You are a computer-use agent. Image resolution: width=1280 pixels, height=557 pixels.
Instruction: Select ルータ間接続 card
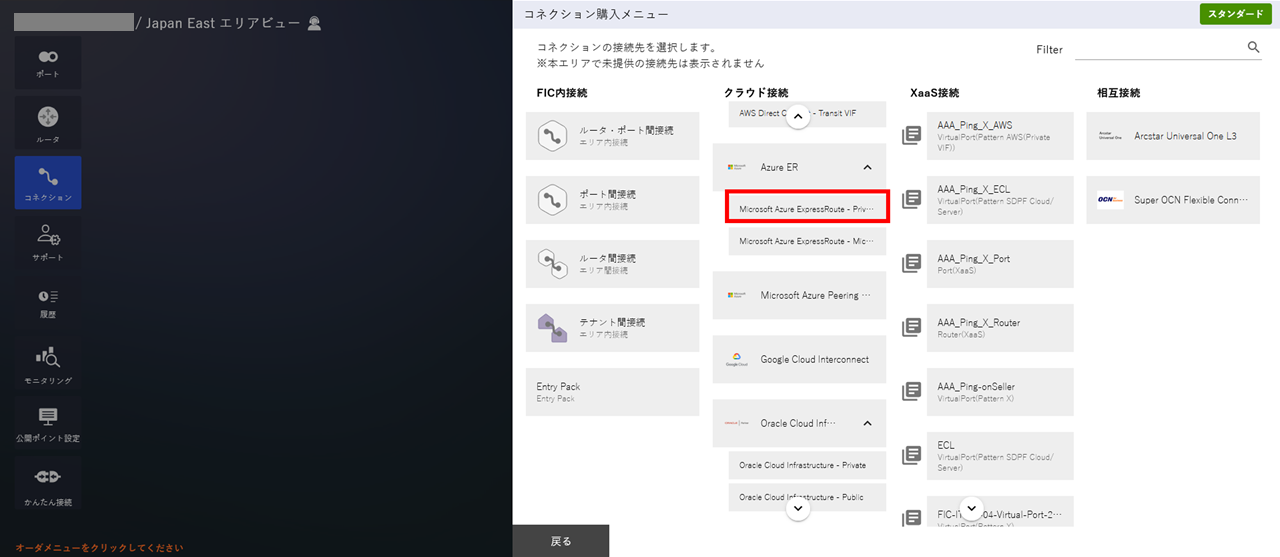tap(613, 264)
